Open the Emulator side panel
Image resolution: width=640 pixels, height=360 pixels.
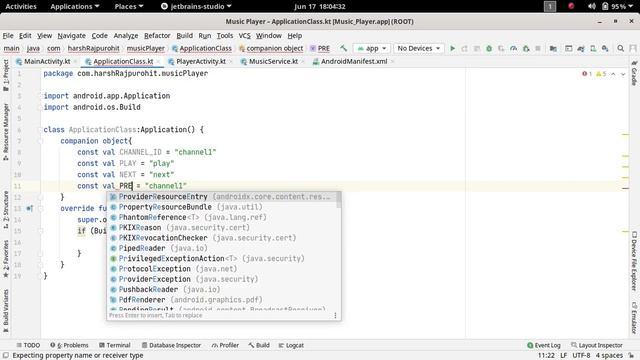[634, 318]
